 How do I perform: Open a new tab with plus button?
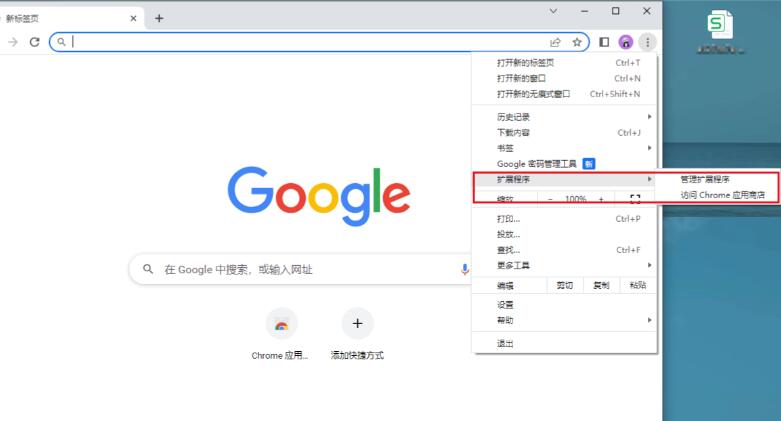coord(159,18)
